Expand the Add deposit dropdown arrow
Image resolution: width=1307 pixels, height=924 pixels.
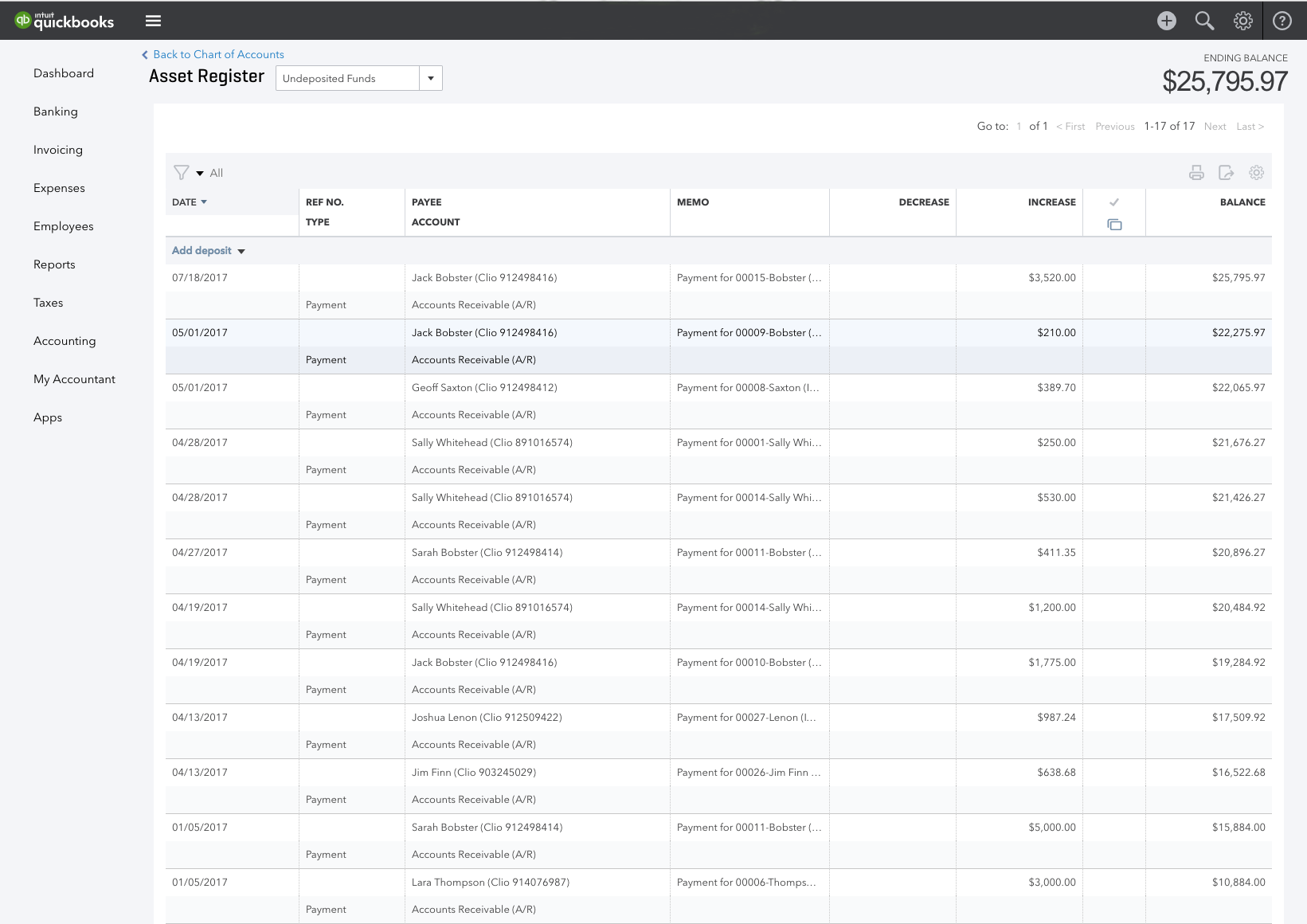tap(241, 250)
